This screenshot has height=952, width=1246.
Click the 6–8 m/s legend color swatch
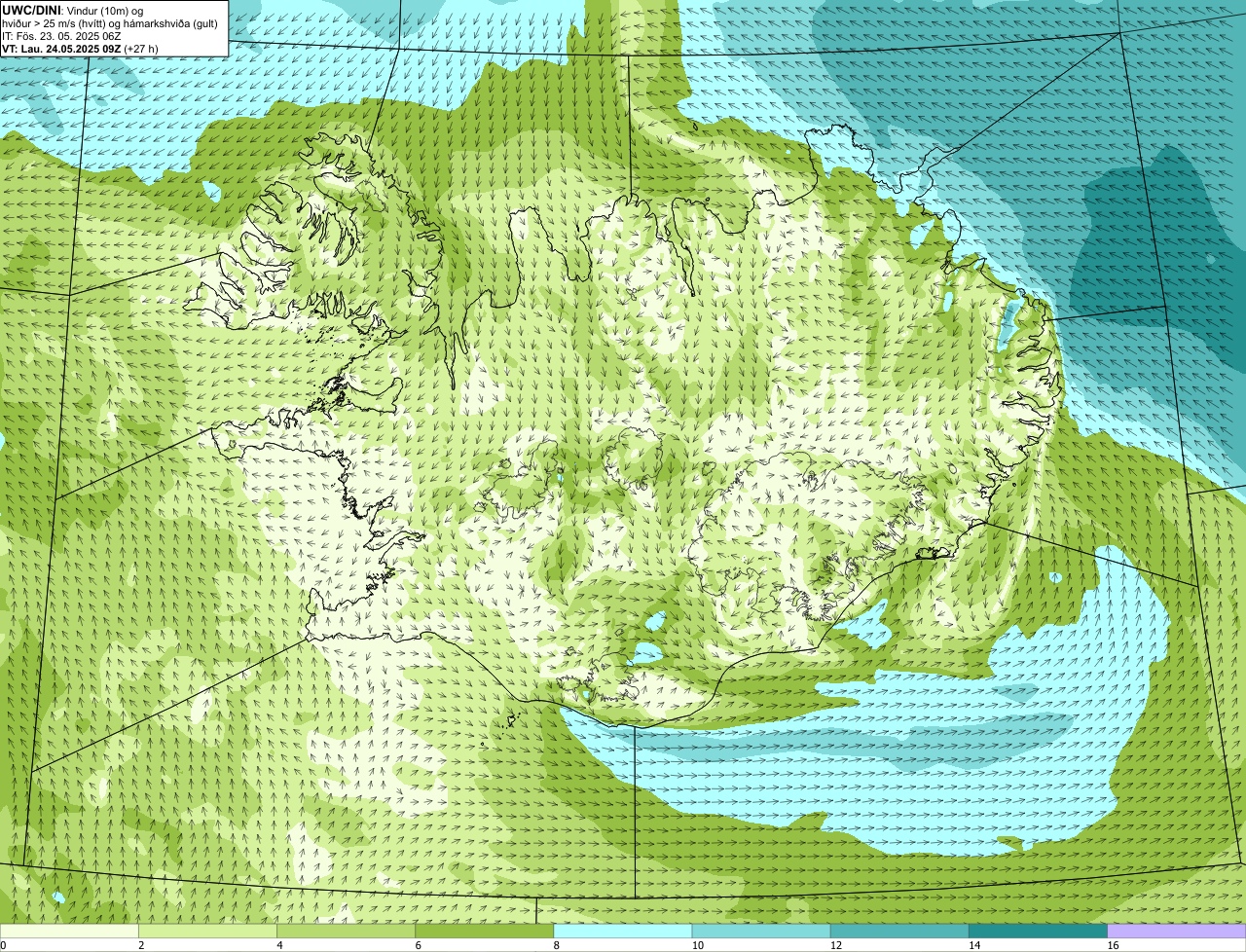pyautogui.click(x=485, y=931)
